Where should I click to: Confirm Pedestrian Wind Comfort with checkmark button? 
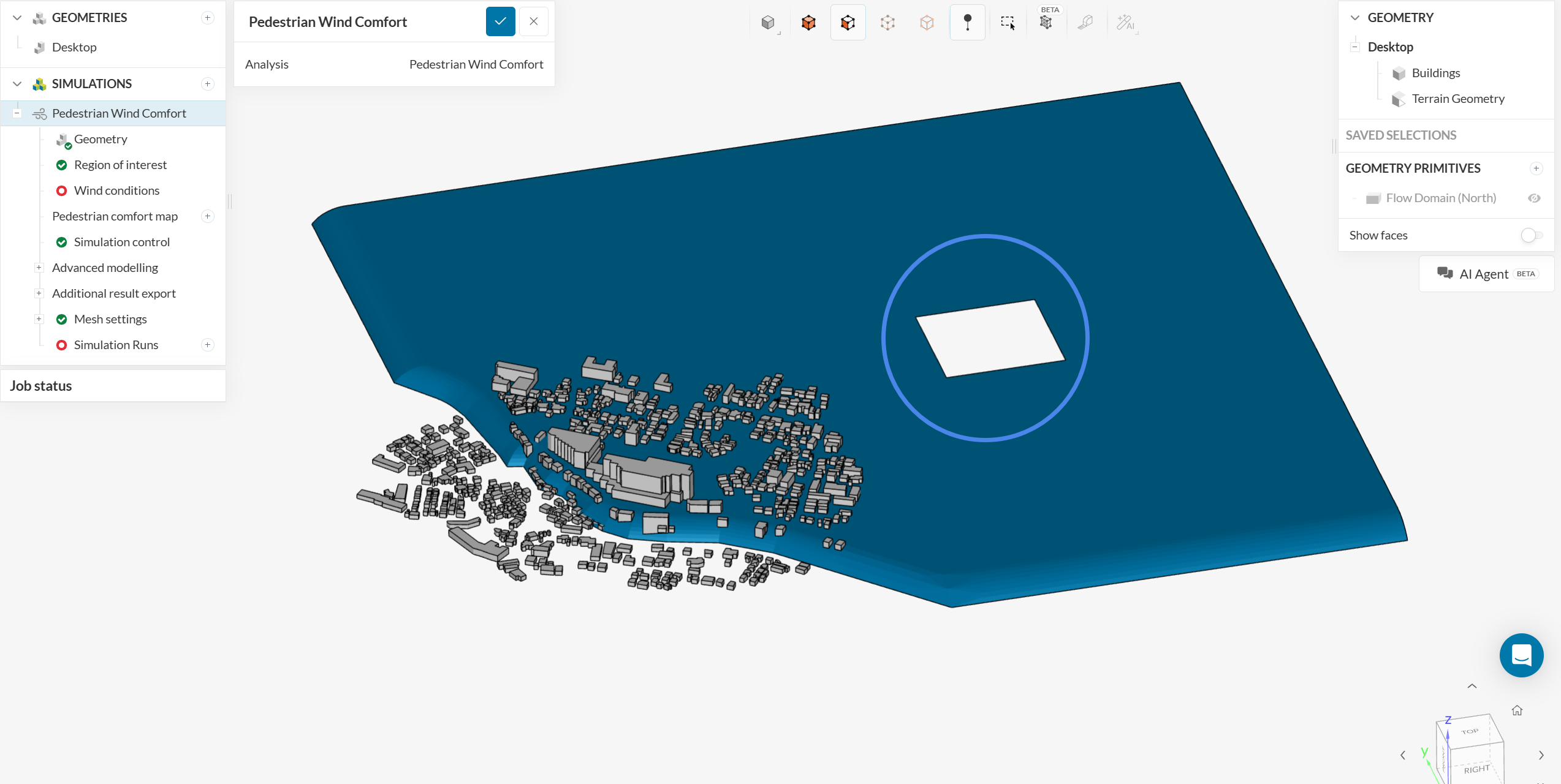pos(500,21)
